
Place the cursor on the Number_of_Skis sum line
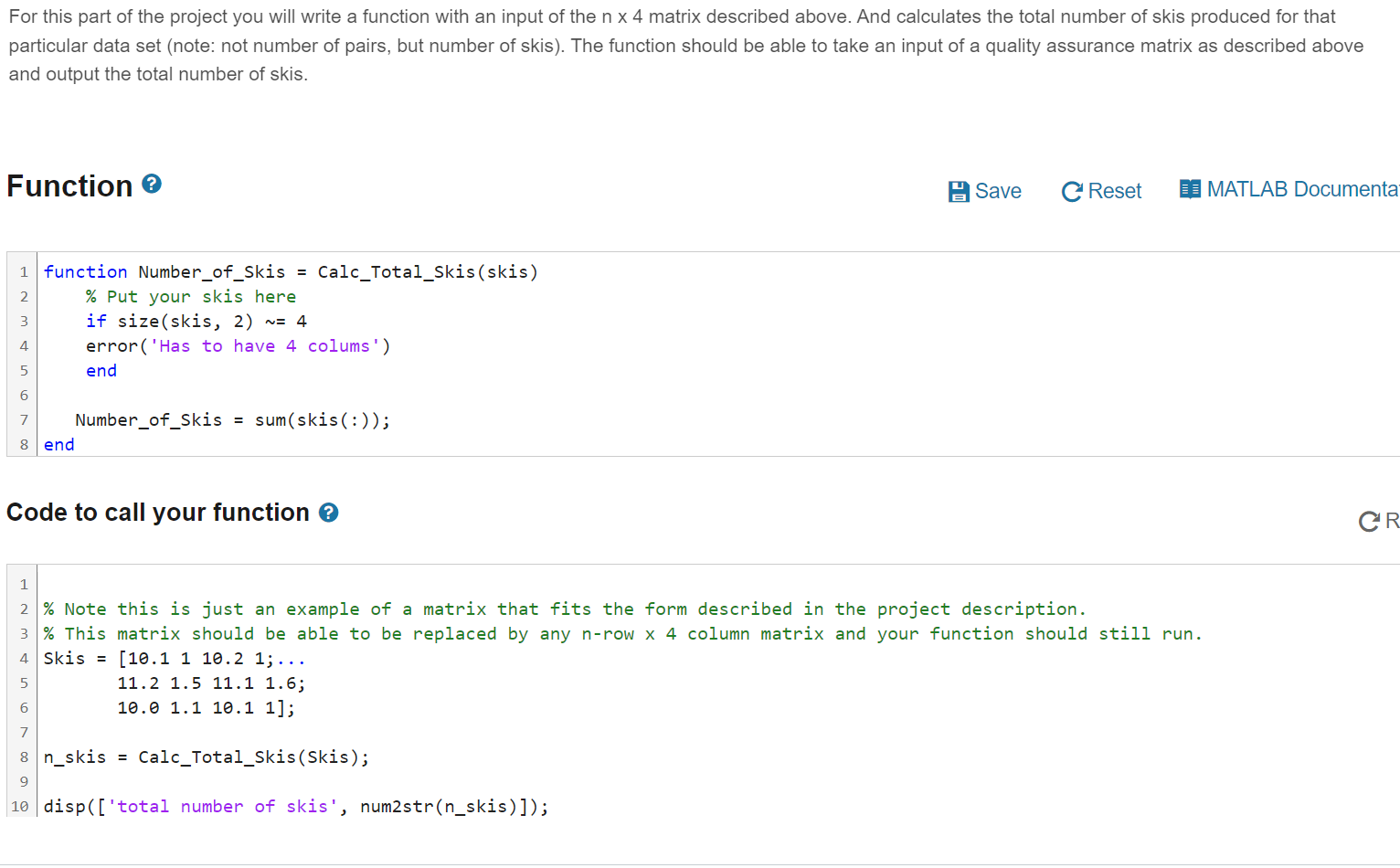point(231,419)
